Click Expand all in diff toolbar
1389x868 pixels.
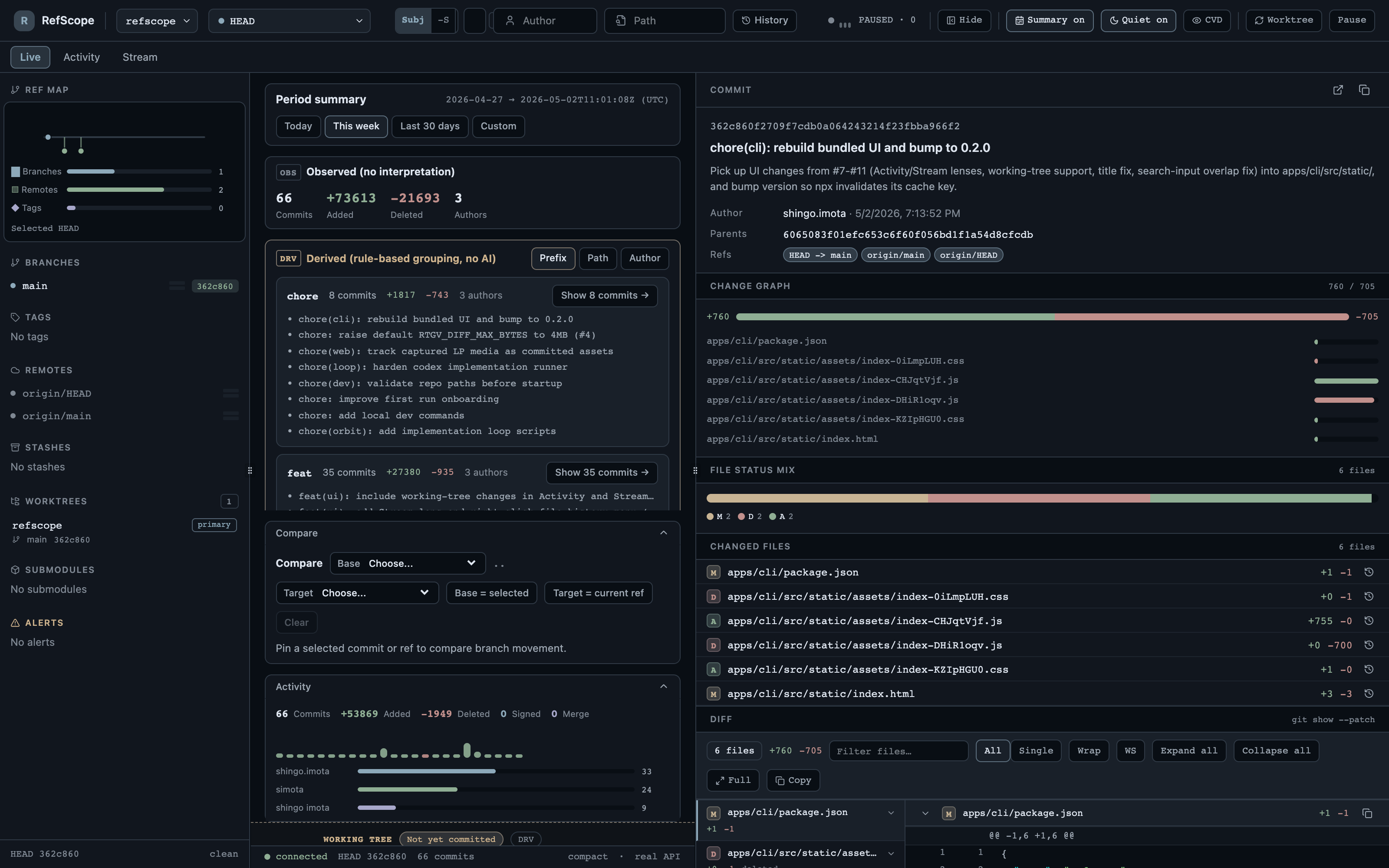(x=1189, y=751)
